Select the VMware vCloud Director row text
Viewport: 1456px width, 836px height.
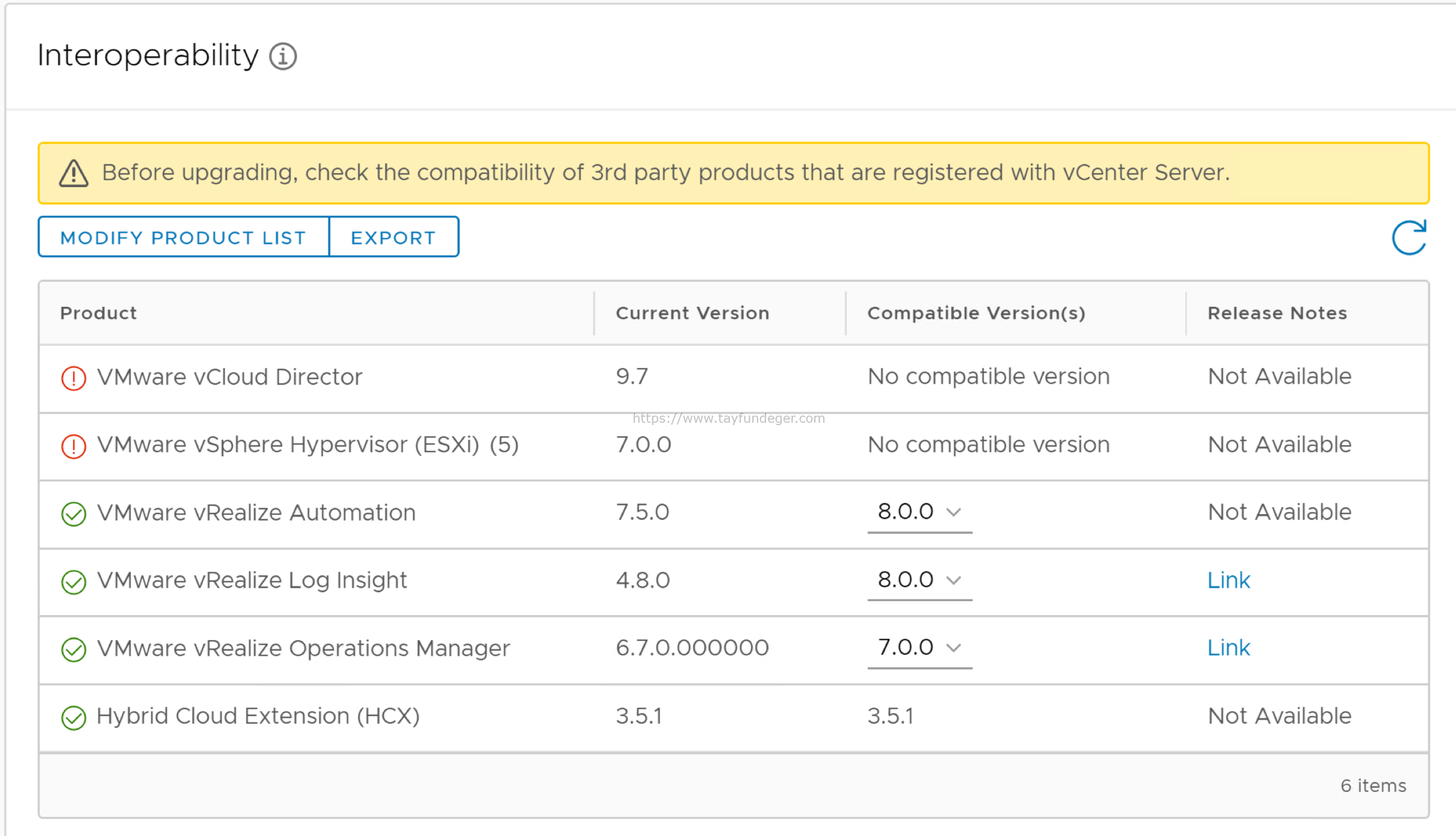[x=230, y=377]
